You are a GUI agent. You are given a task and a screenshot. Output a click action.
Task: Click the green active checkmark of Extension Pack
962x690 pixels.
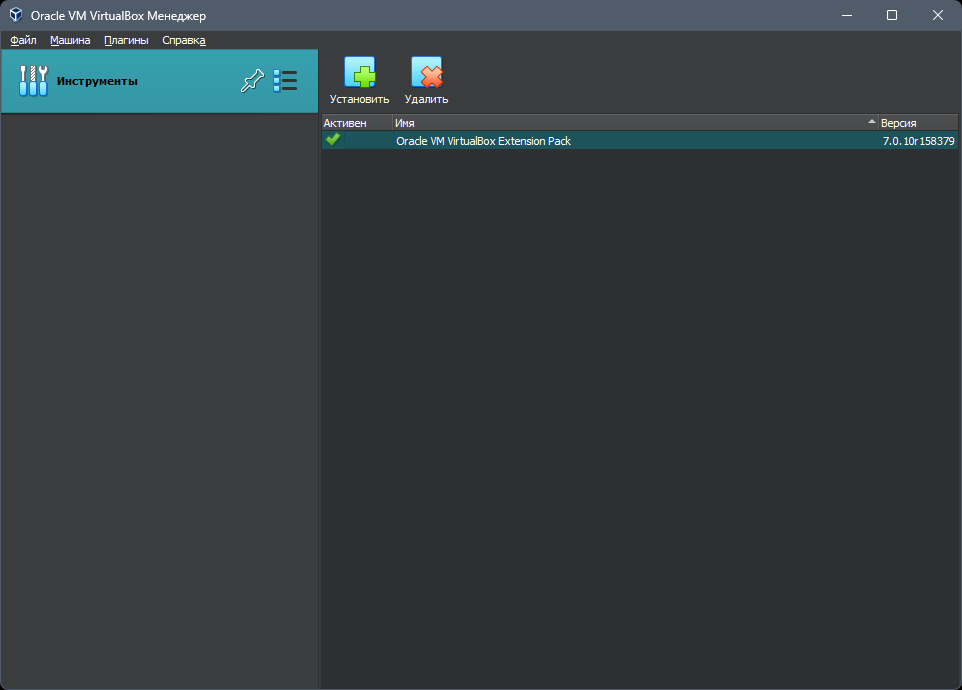click(x=333, y=140)
